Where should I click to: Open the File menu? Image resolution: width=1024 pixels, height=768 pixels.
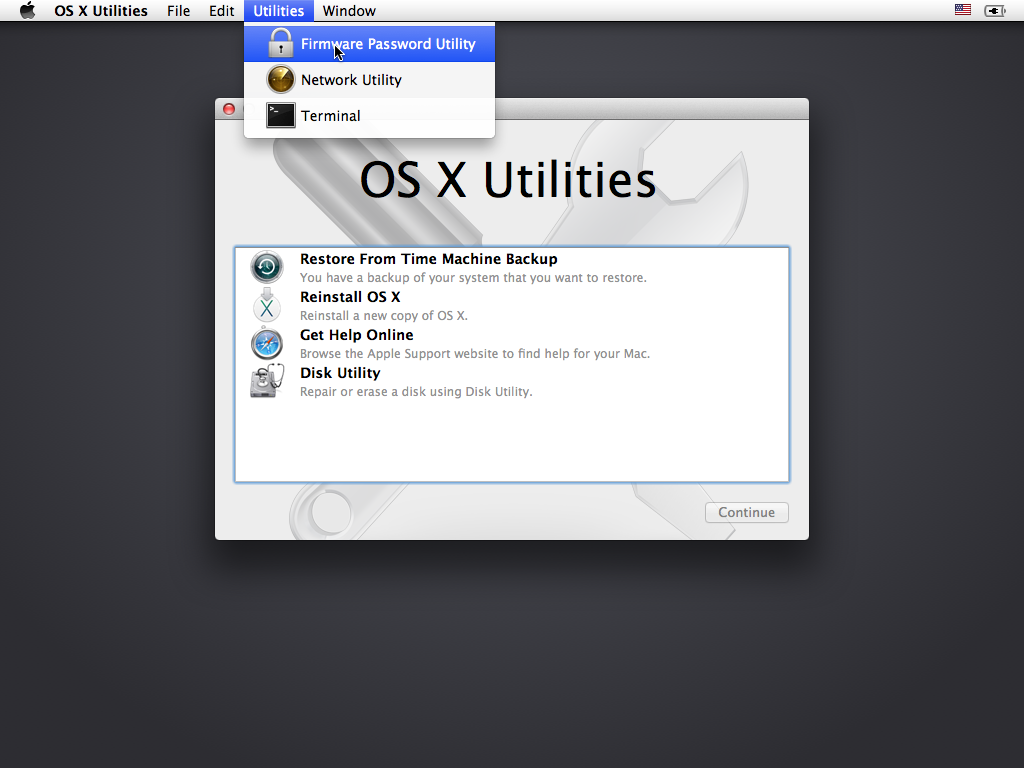[x=179, y=11]
